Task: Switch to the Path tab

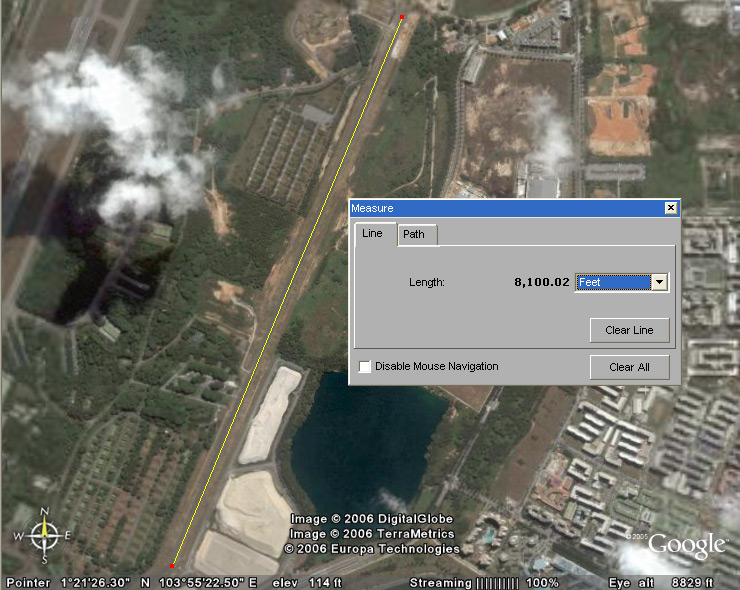Action: click(414, 235)
